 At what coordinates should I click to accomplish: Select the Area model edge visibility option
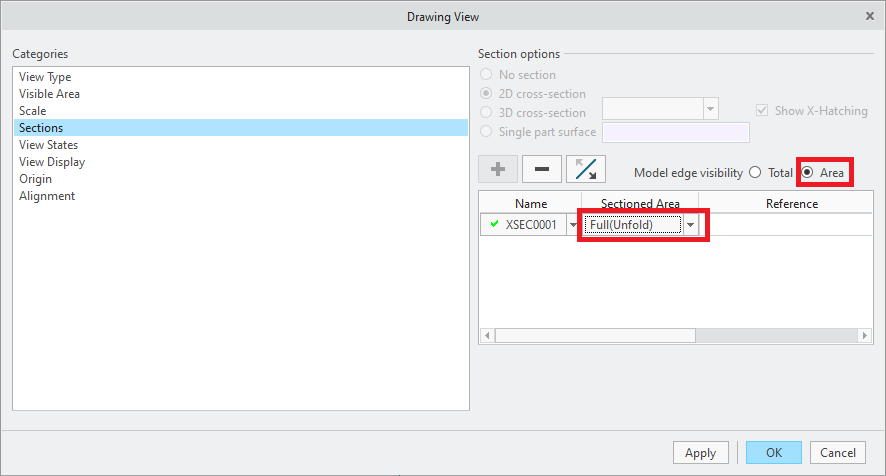807,173
